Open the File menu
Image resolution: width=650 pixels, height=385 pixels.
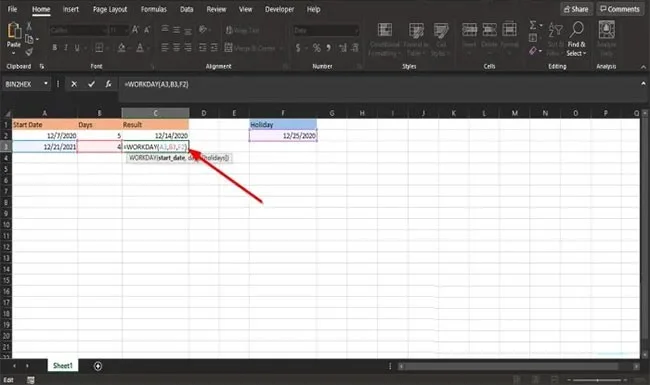[x=12, y=9]
